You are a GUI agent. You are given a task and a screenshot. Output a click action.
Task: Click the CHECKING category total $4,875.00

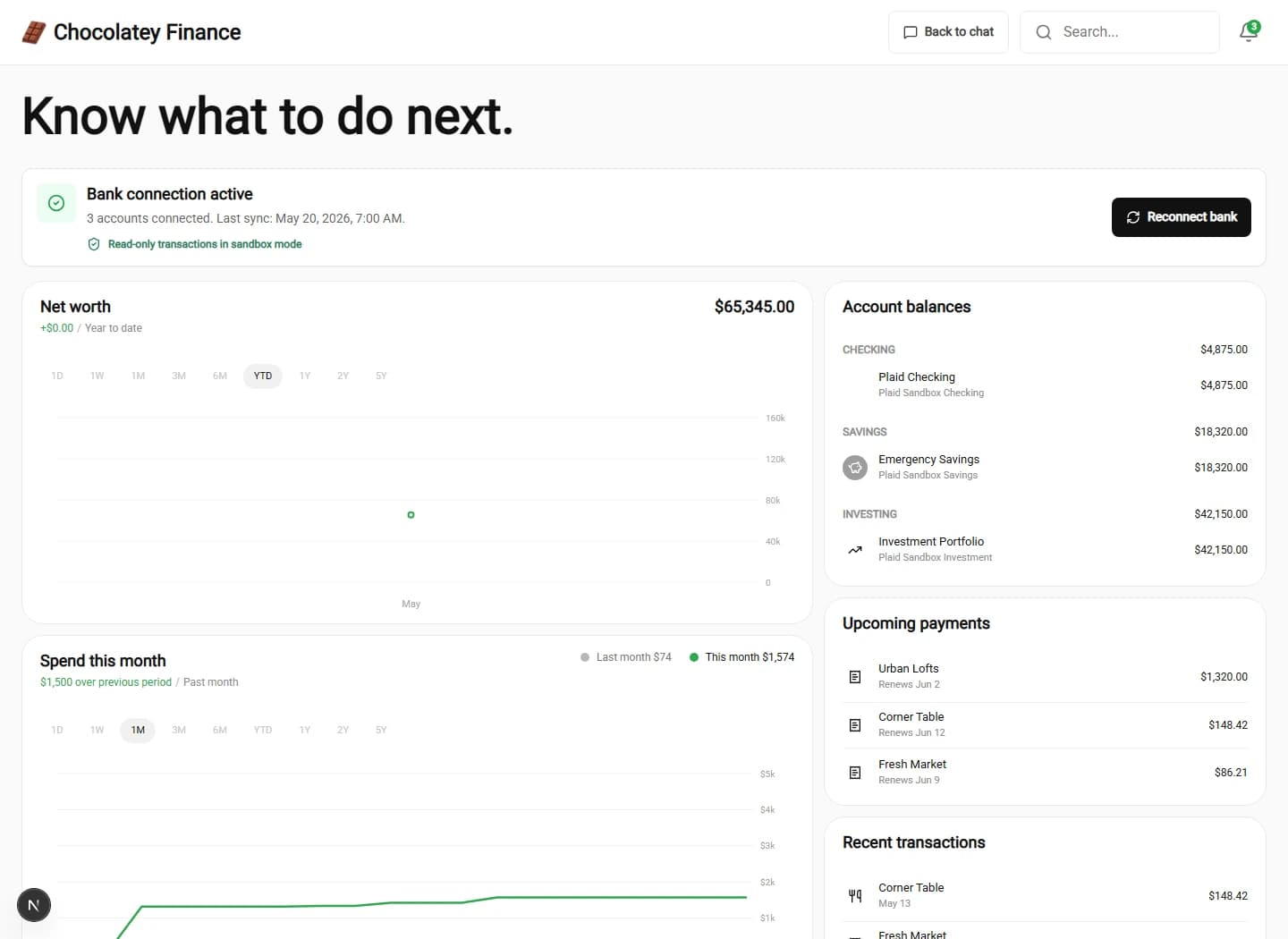coord(1224,350)
